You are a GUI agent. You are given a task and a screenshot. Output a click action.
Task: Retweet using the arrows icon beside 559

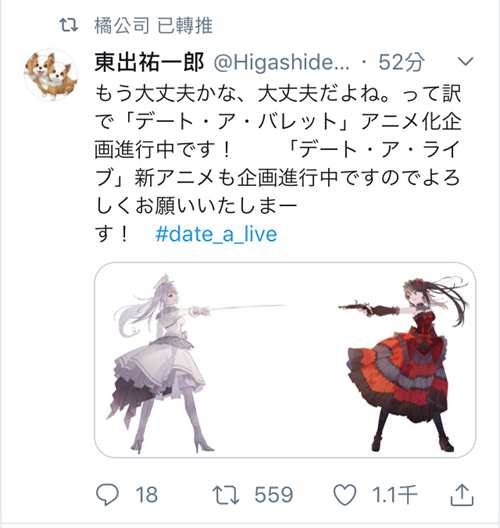(x=226, y=495)
